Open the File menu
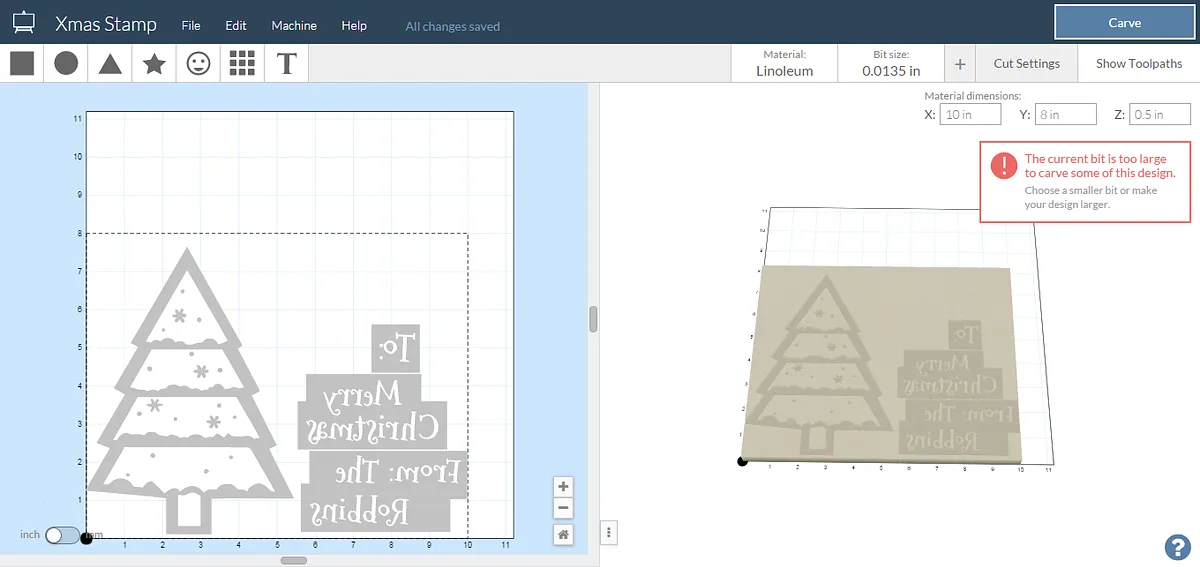This screenshot has width=1200, height=567. click(191, 26)
